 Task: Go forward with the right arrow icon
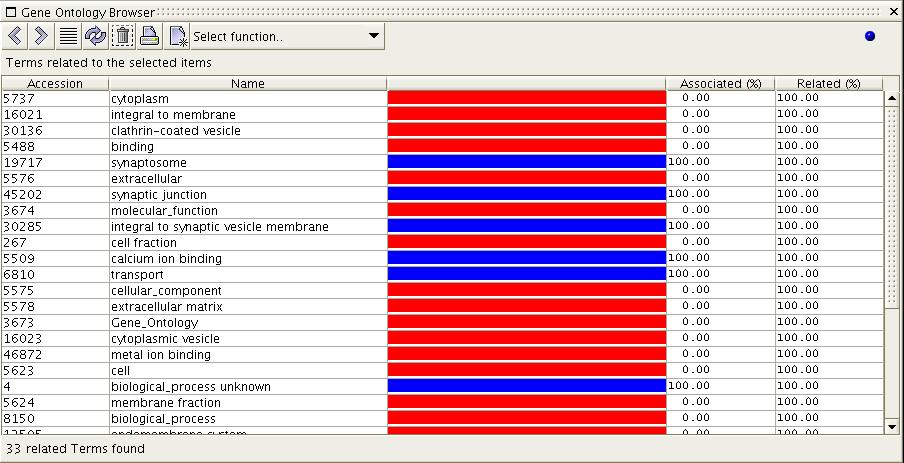42,36
